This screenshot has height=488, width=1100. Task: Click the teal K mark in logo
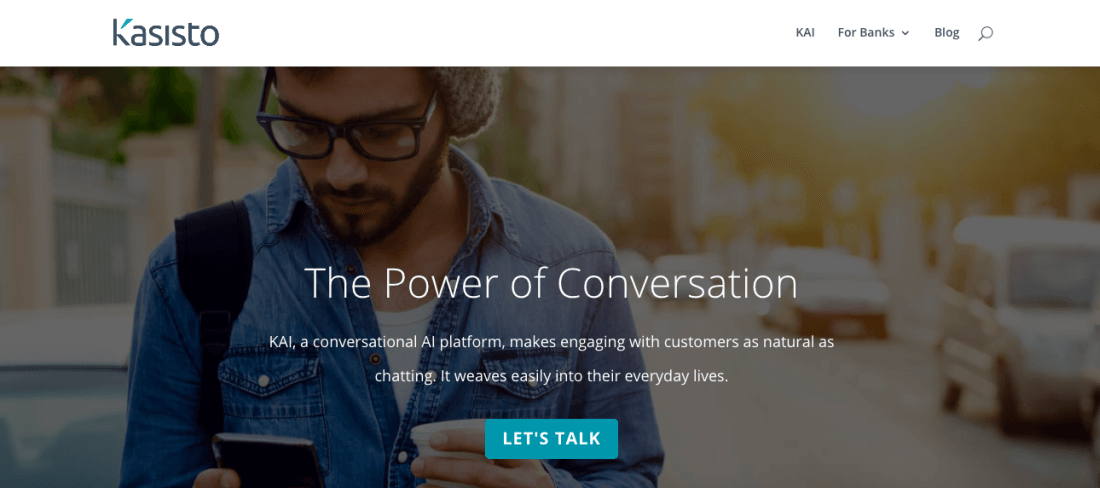coord(121,32)
